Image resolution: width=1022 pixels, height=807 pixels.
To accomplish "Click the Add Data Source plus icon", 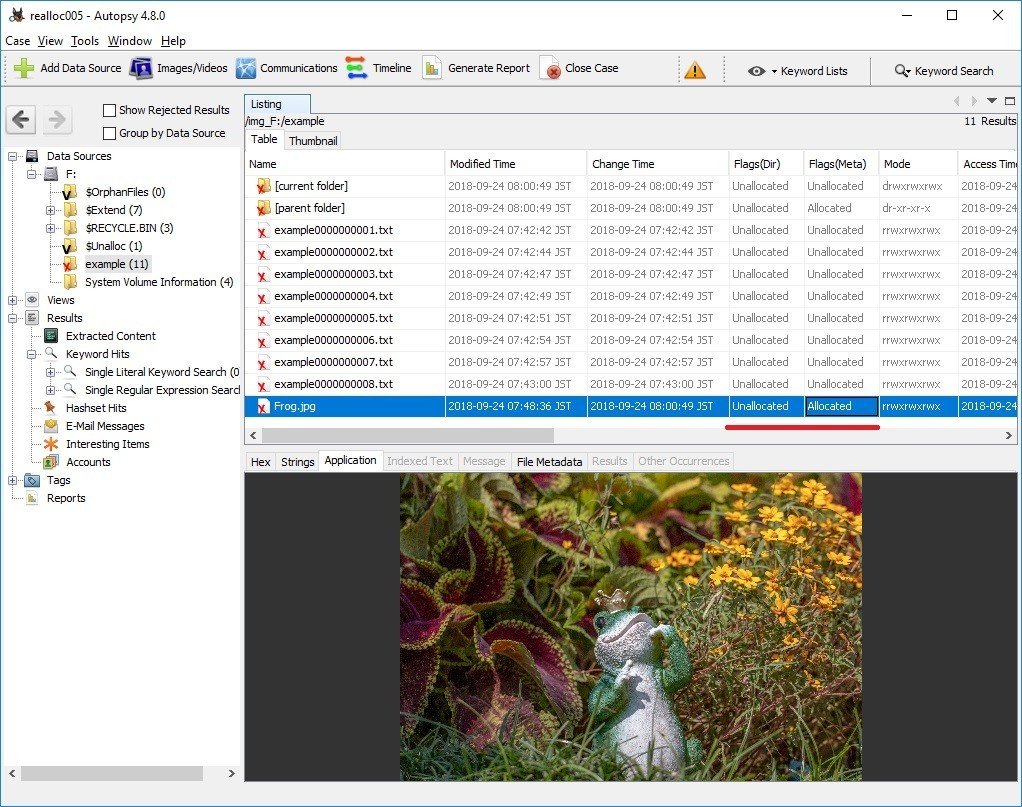I will pos(23,68).
